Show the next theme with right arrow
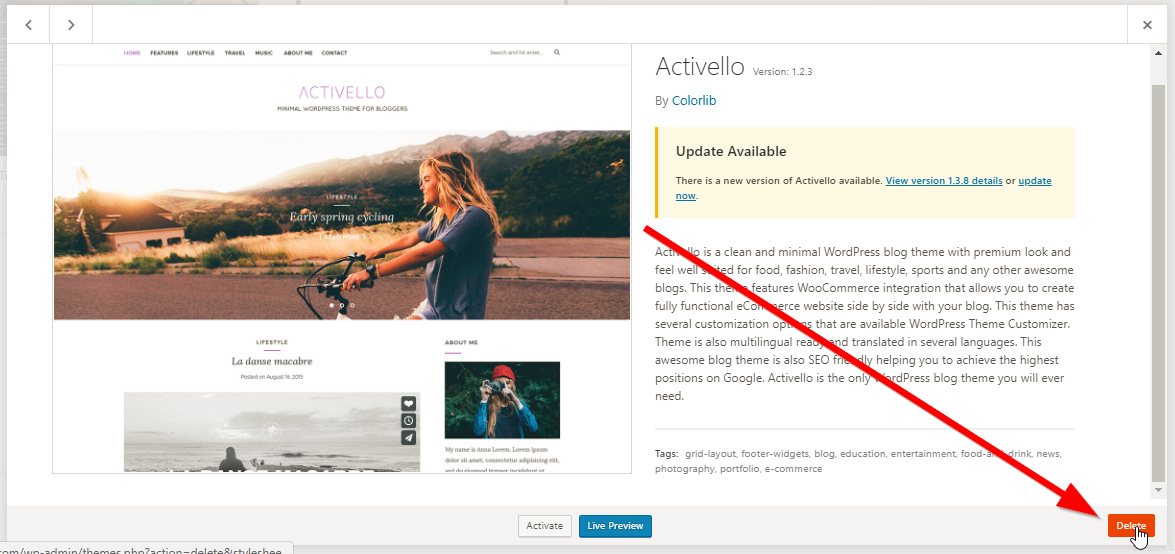This screenshot has width=1175, height=554. click(x=71, y=25)
